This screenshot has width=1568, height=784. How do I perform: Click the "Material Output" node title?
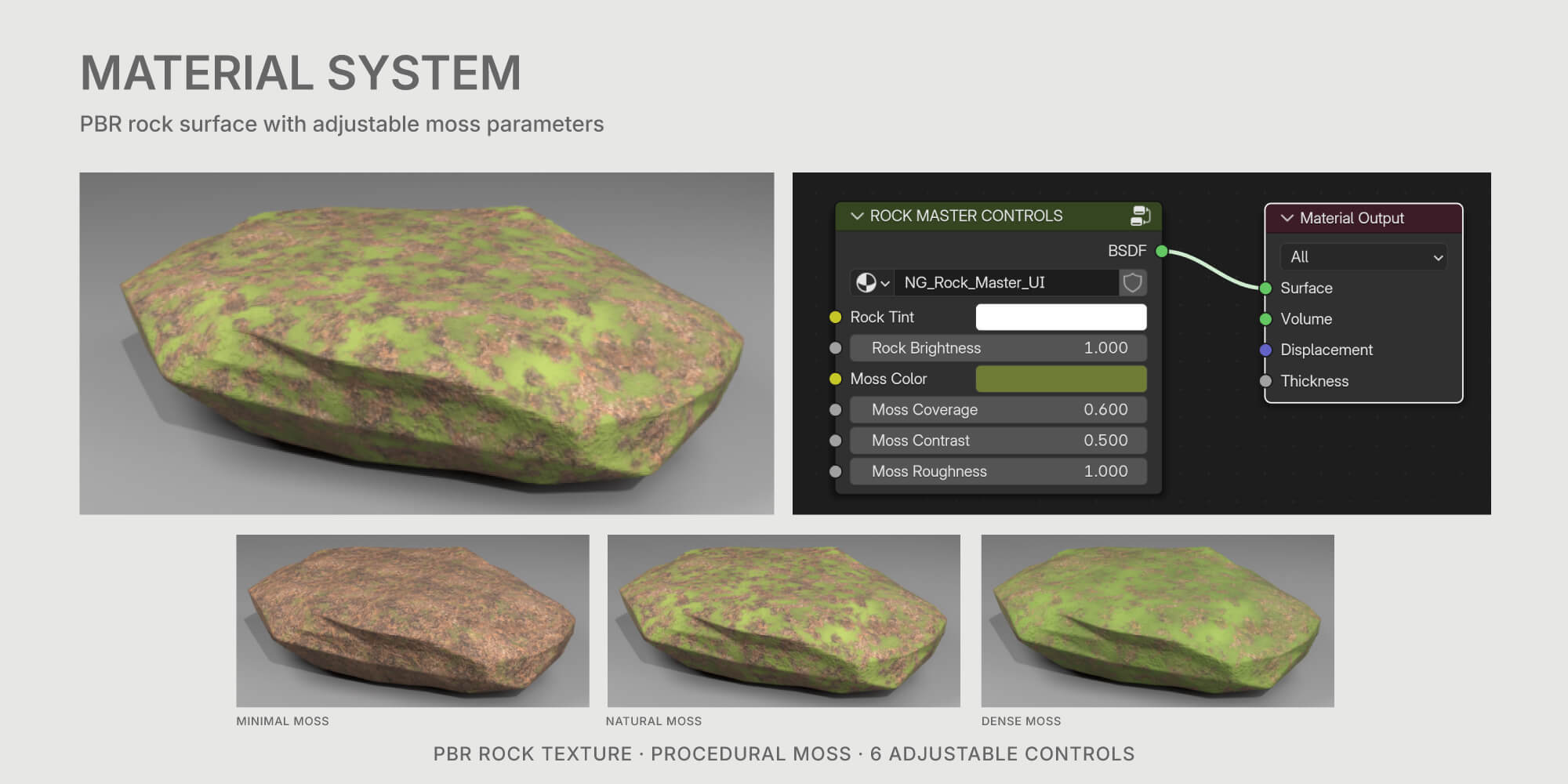click(1352, 218)
